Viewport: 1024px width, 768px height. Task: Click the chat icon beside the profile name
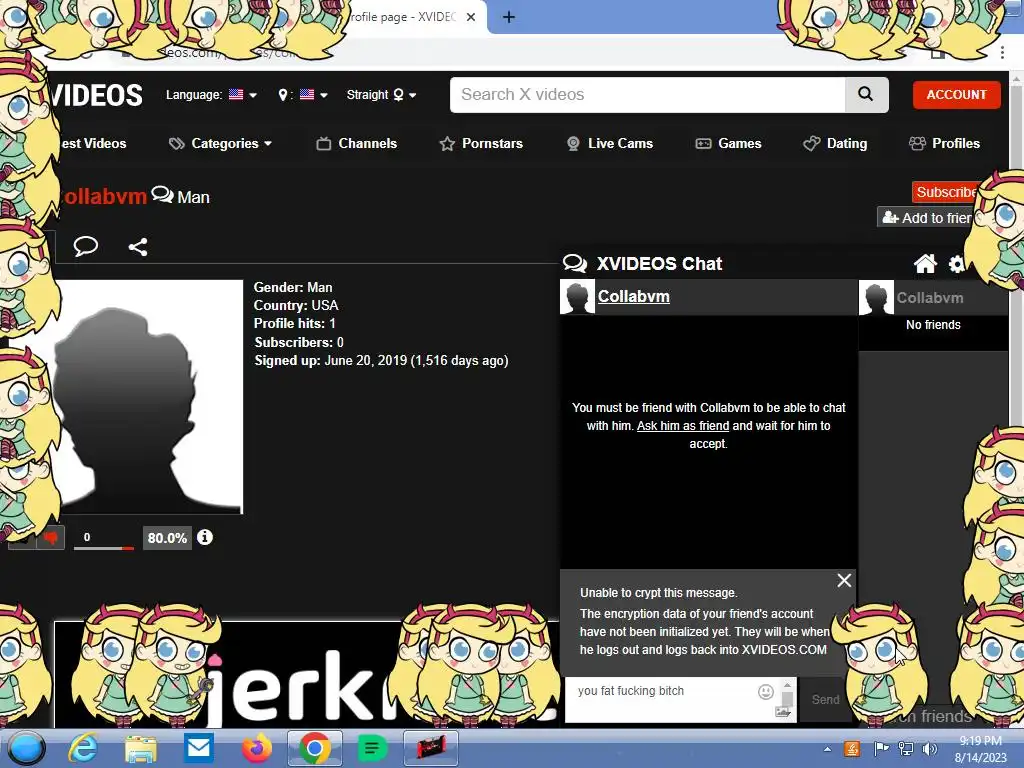pyautogui.click(x=162, y=194)
